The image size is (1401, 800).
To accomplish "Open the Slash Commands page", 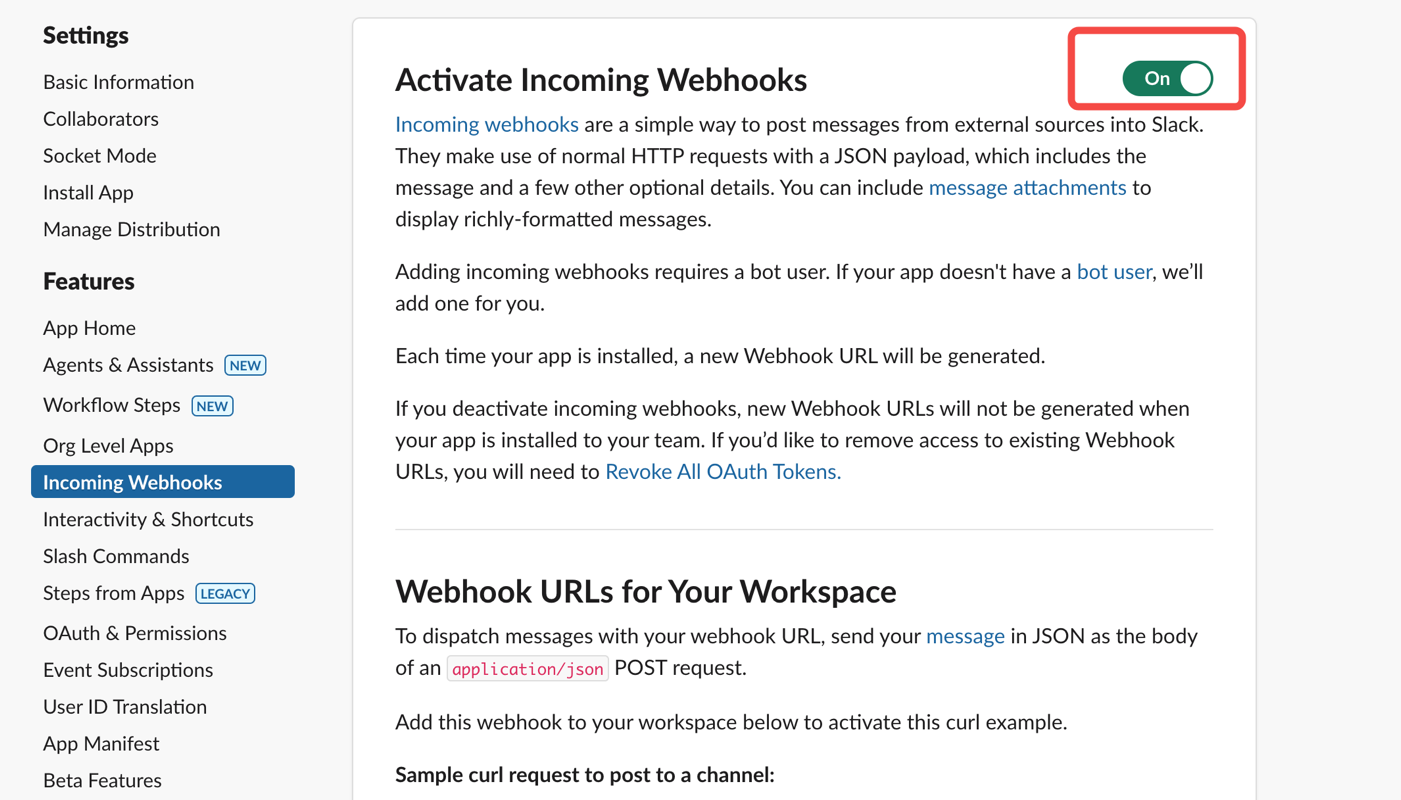I will tap(116, 557).
